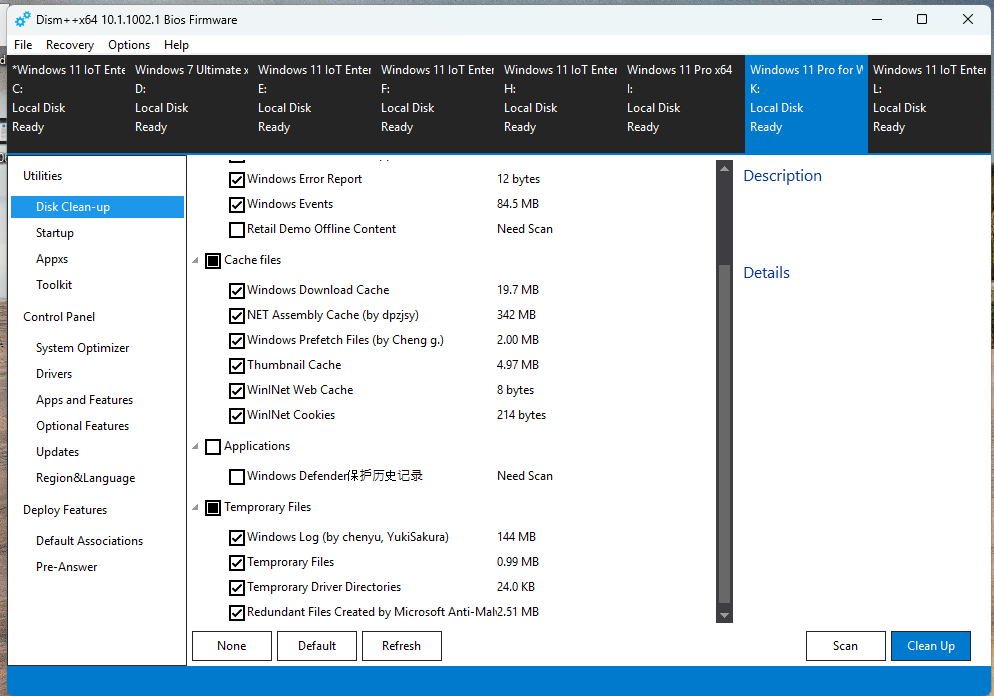Open the Options menu

pos(129,45)
